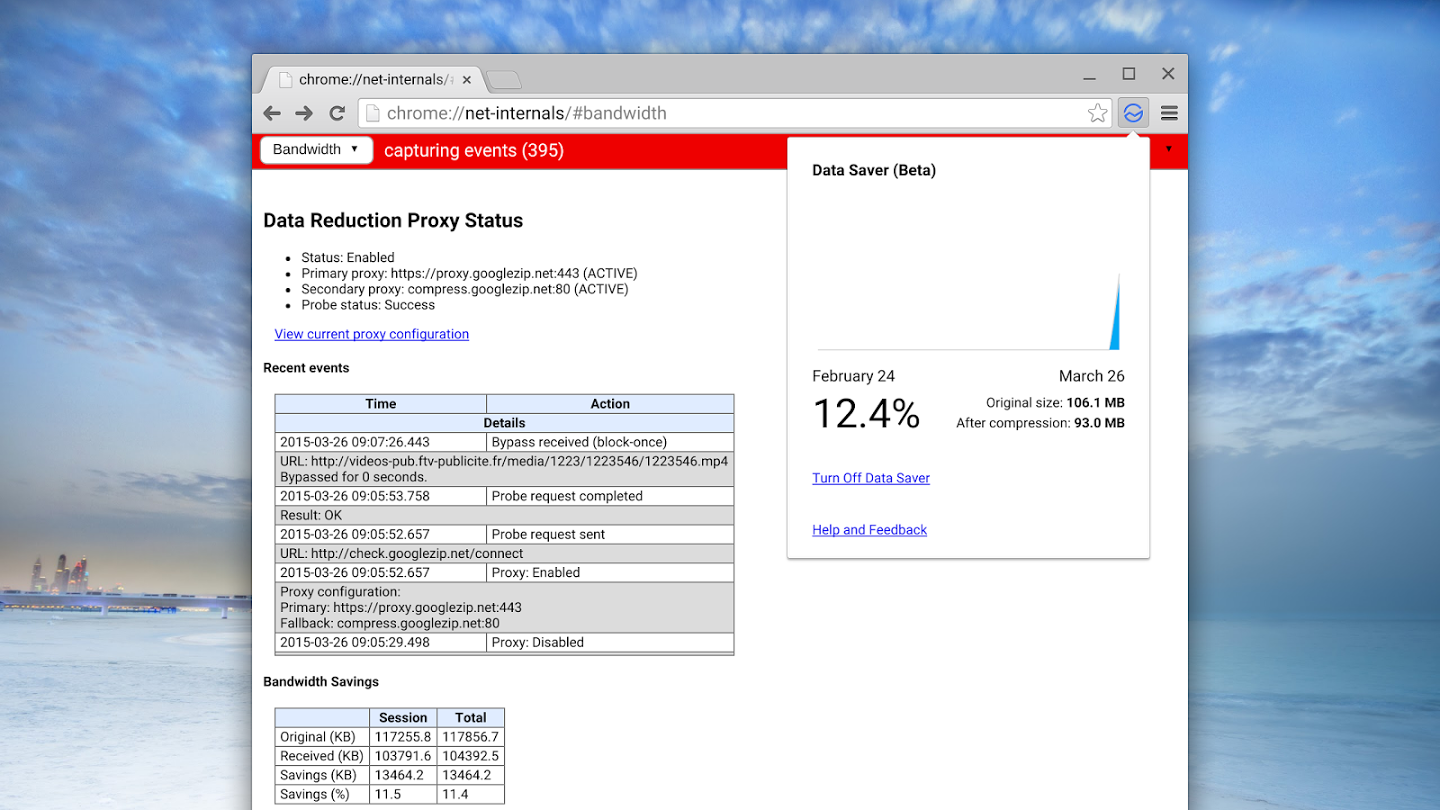1440x810 pixels.
Task: Open the Bandwidth section dropdown
Action: tap(316, 149)
